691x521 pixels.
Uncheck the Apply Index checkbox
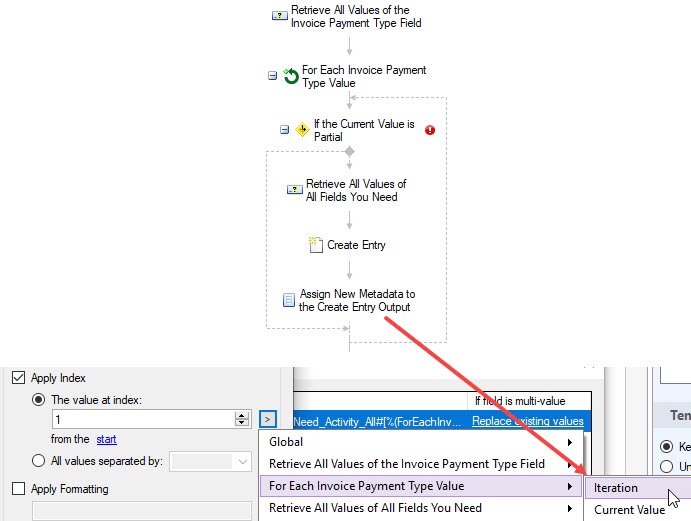click(18, 379)
